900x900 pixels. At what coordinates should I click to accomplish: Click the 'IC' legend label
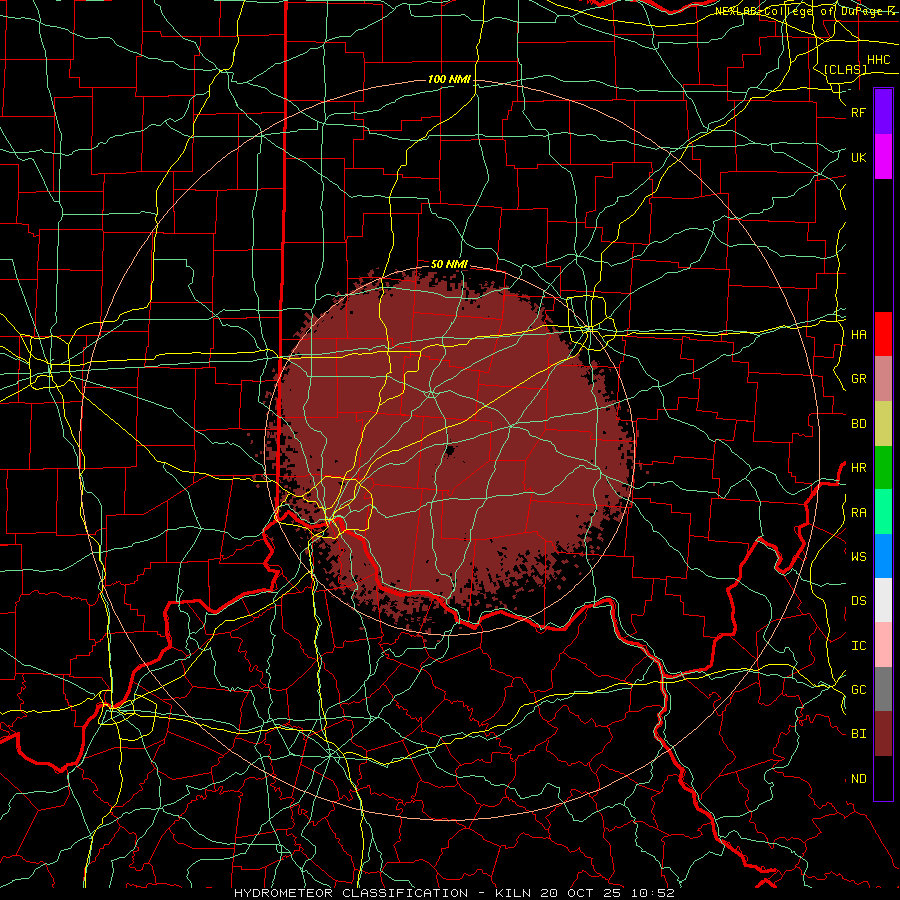pyautogui.click(x=858, y=646)
